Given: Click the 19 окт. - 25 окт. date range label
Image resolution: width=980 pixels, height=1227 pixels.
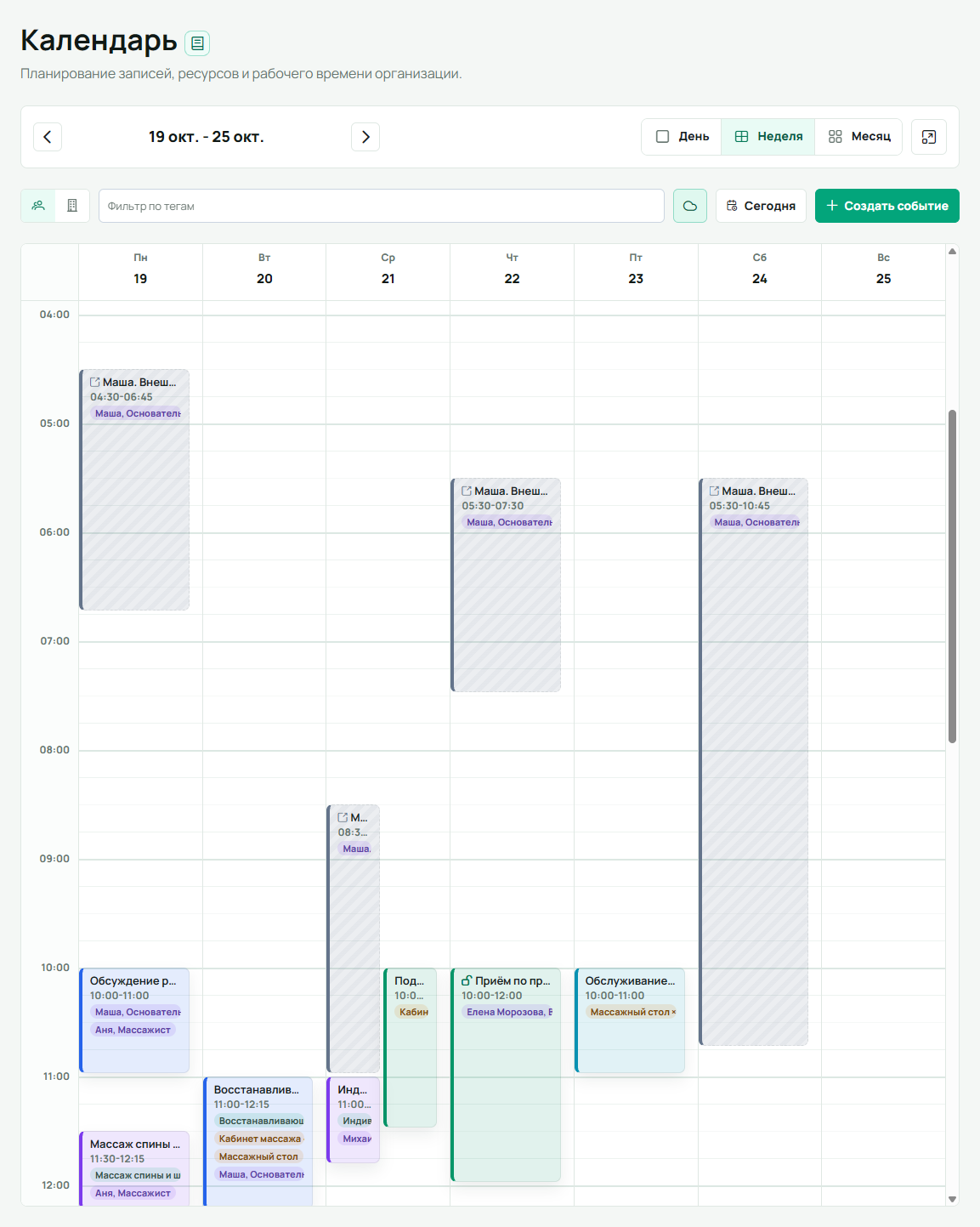Looking at the screenshot, I should point(207,137).
